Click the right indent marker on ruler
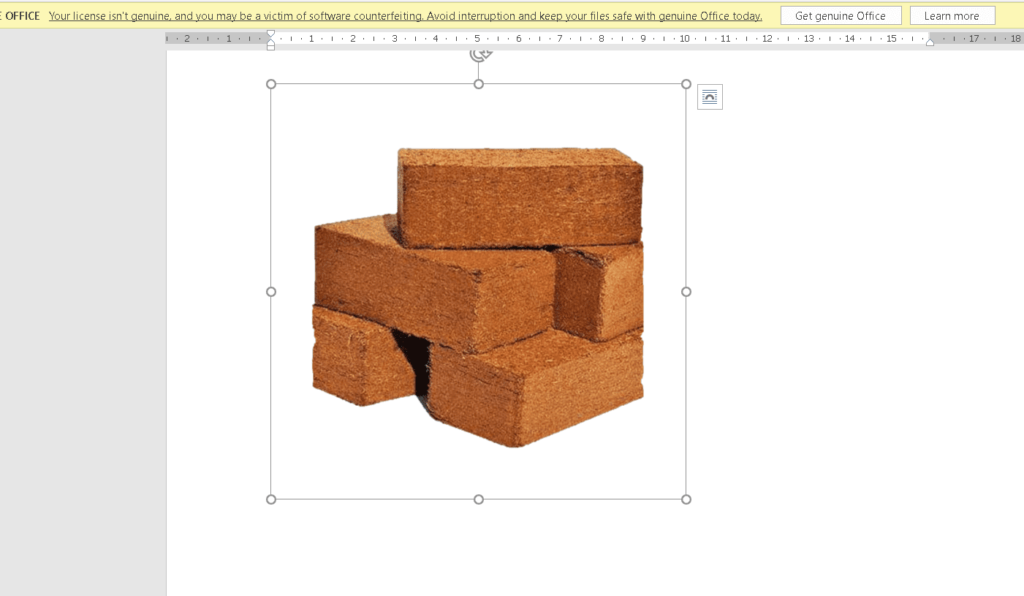 pos(930,42)
